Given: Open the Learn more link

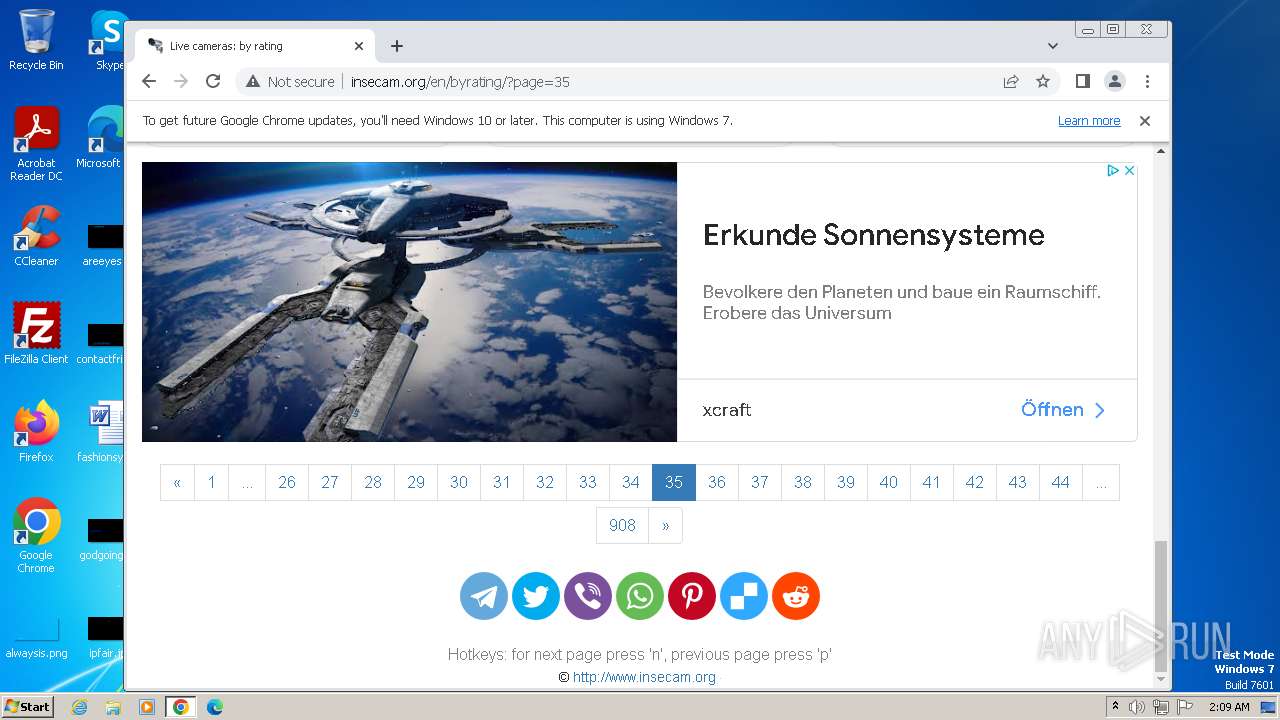Looking at the screenshot, I should click(x=1089, y=121).
